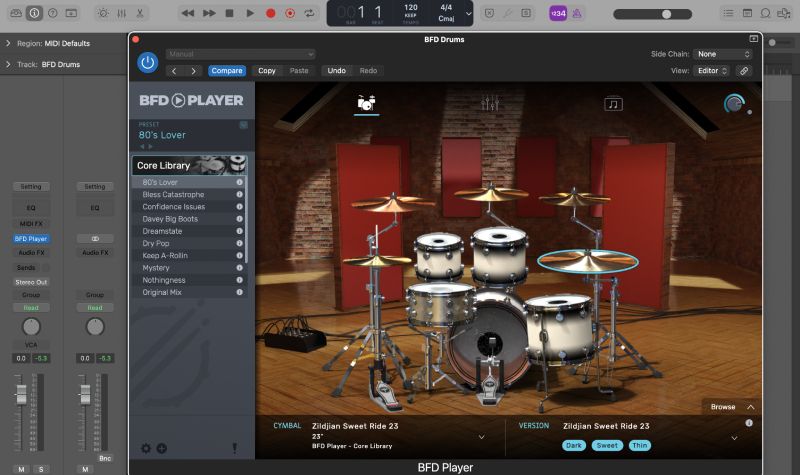Toggle the BFD plugin power button
Viewport: 800px width, 475px height.
pos(147,63)
